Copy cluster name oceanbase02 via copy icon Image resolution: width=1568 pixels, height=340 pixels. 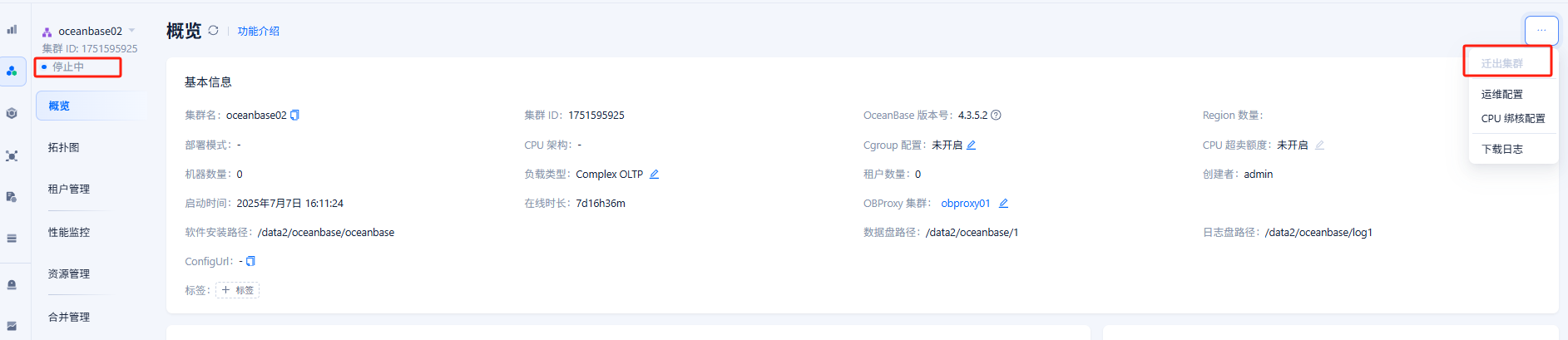(294, 116)
